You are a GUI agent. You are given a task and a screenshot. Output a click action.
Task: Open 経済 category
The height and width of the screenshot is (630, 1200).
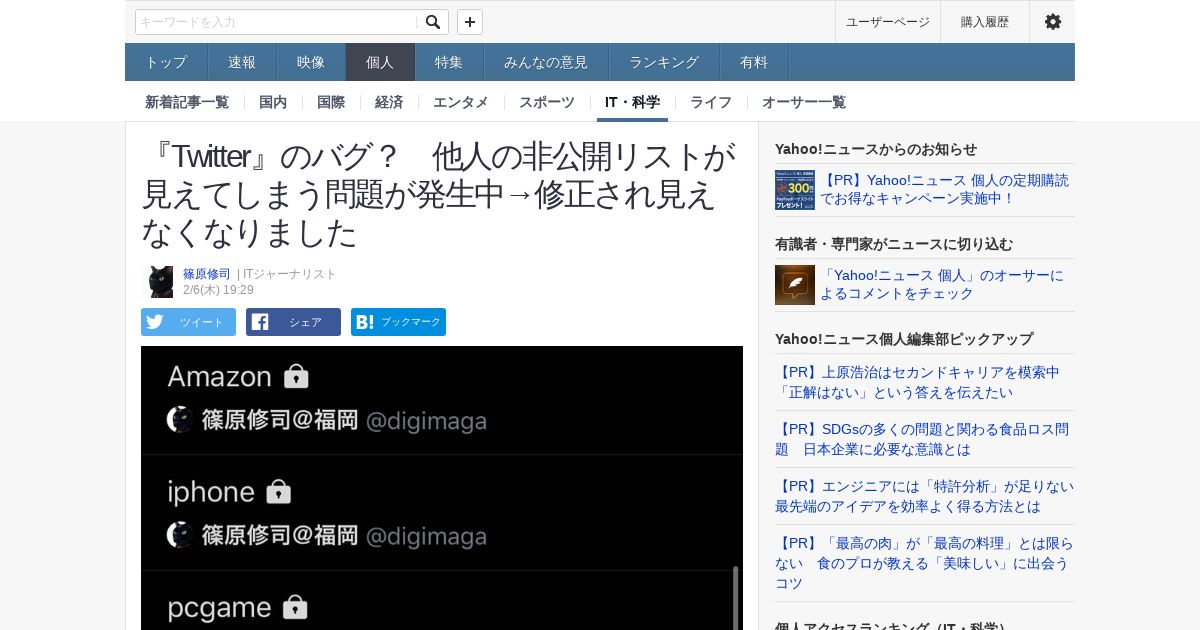point(389,102)
